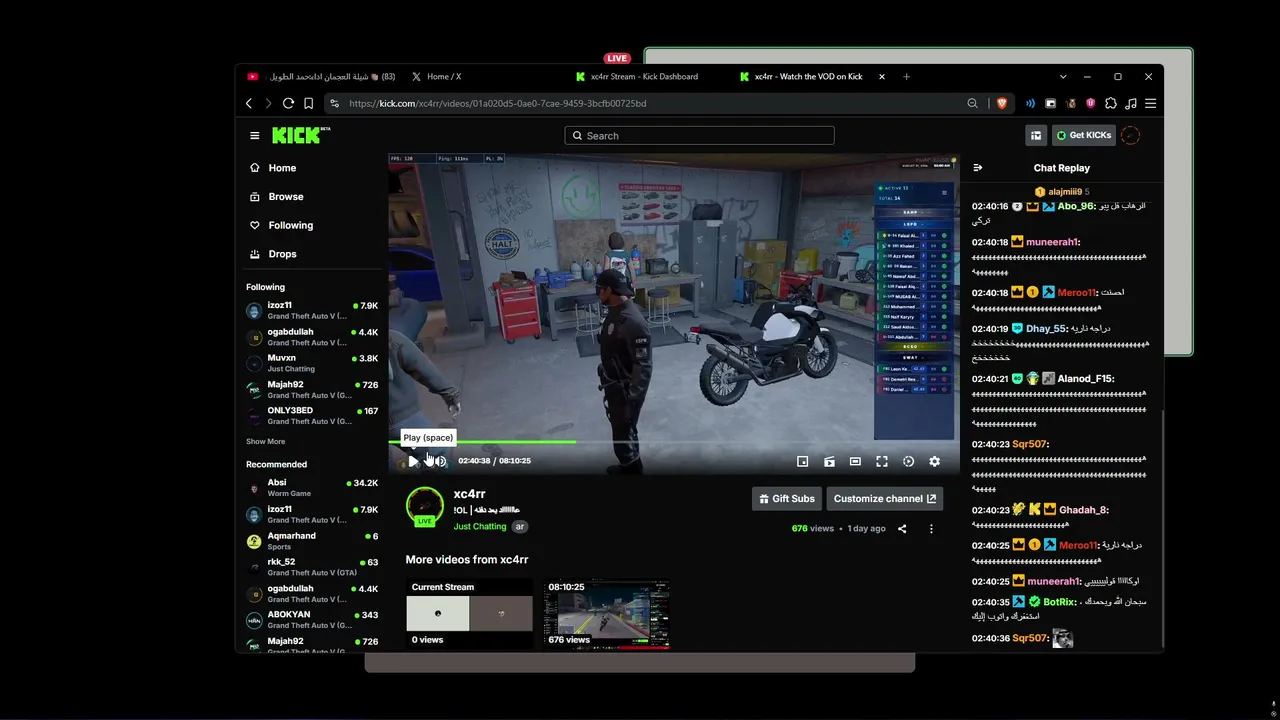This screenshot has width=1280, height=720.
Task: Seek on the green video progress bar
Action: [674, 441]
